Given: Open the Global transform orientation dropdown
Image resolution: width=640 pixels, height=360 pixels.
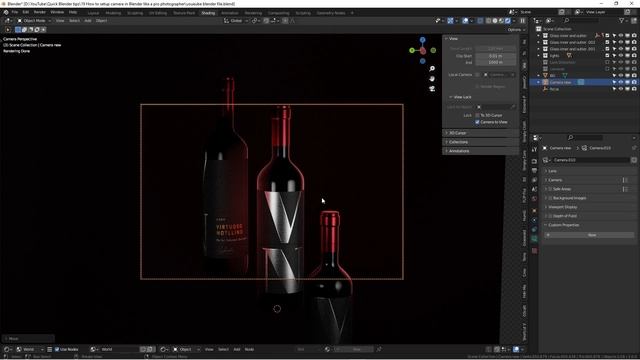Looking at the screenshot, I should coord(236,20).
